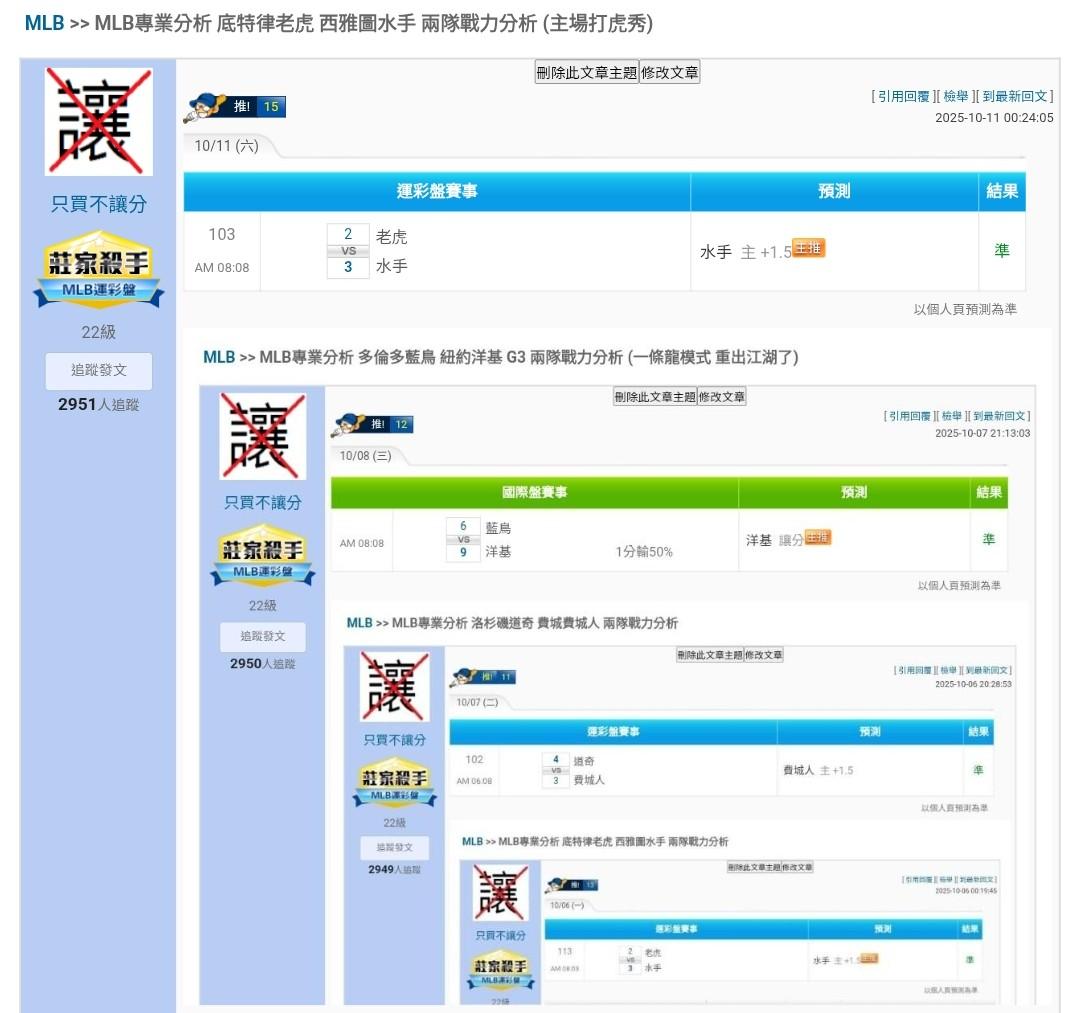Screen dimensions: 1080x1013
Task: Click the 1分輸50% handicap text
Action: click(x=644, y=552)
